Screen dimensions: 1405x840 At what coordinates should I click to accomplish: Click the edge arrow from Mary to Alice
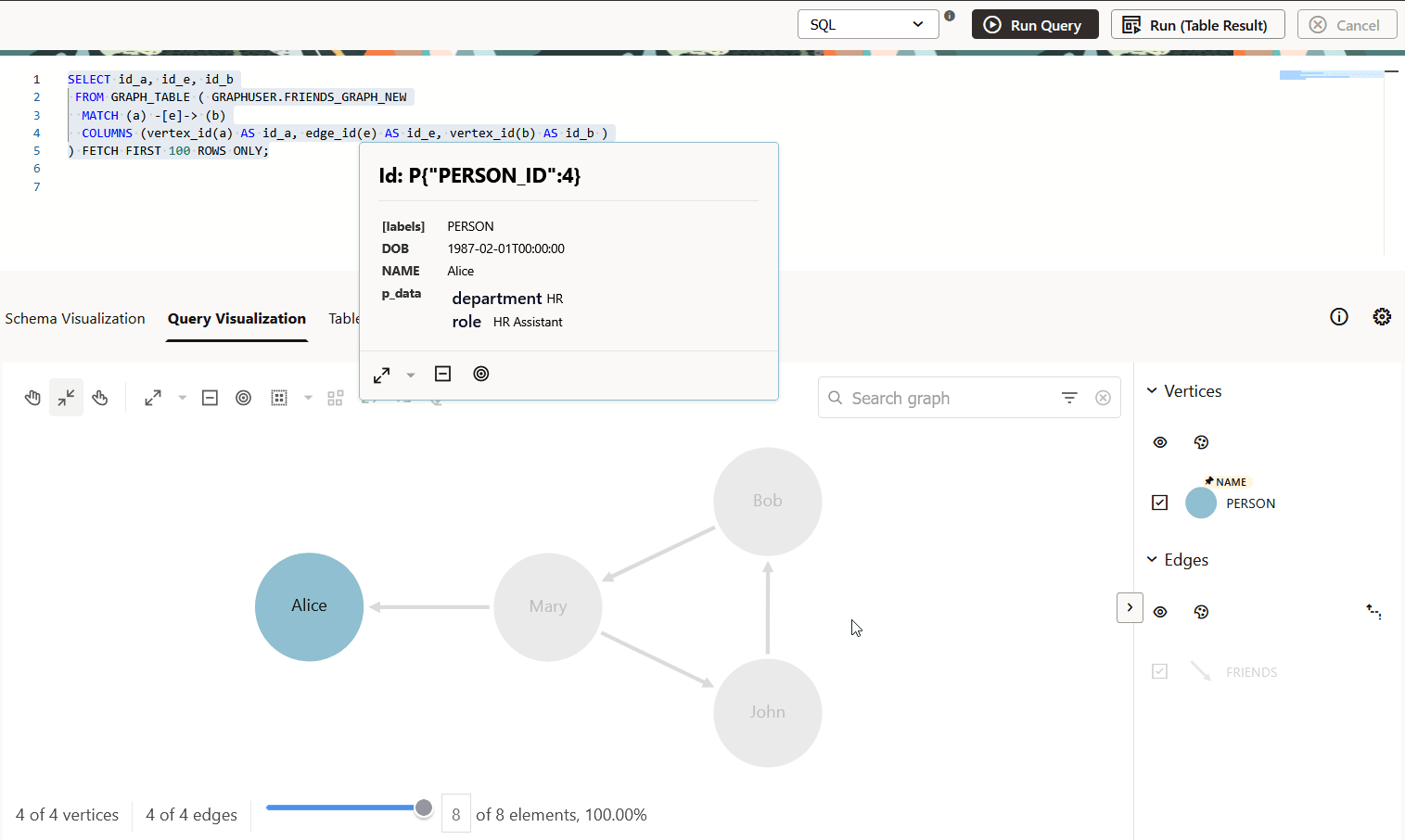[x=429, y=607]
